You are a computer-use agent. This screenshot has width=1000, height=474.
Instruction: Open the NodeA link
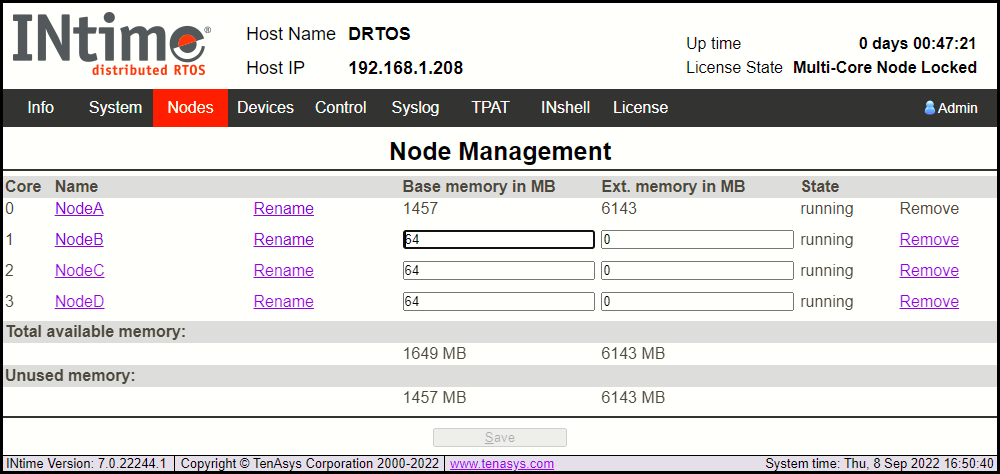click(x=79, y=209)
